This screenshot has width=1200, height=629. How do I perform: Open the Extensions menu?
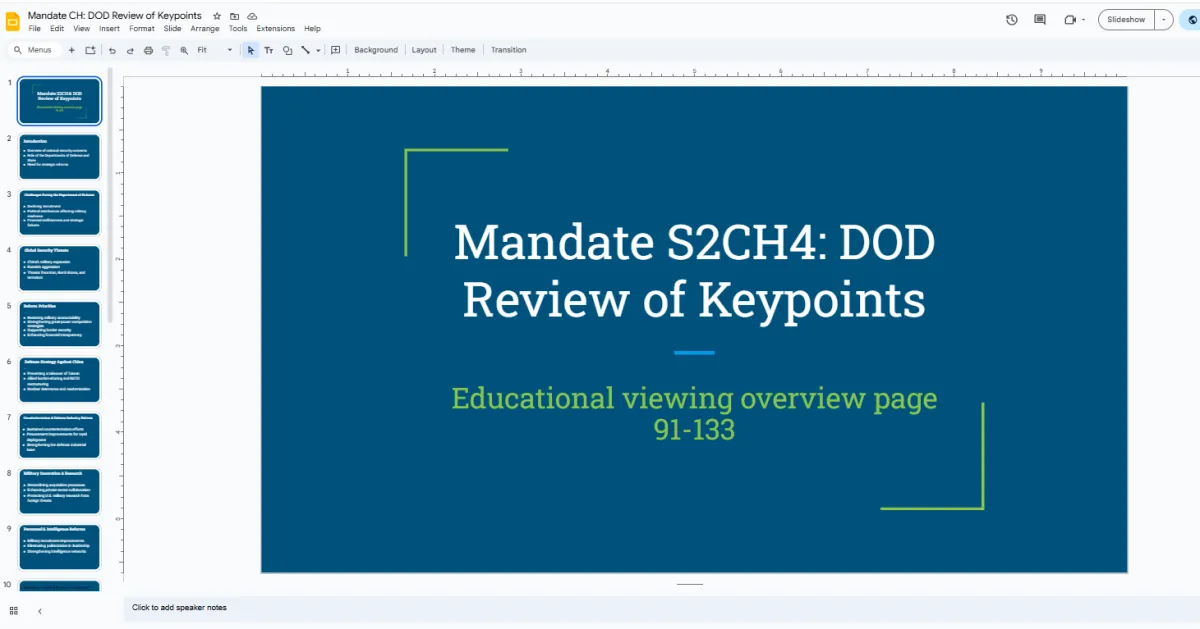[x=276, y=29]
